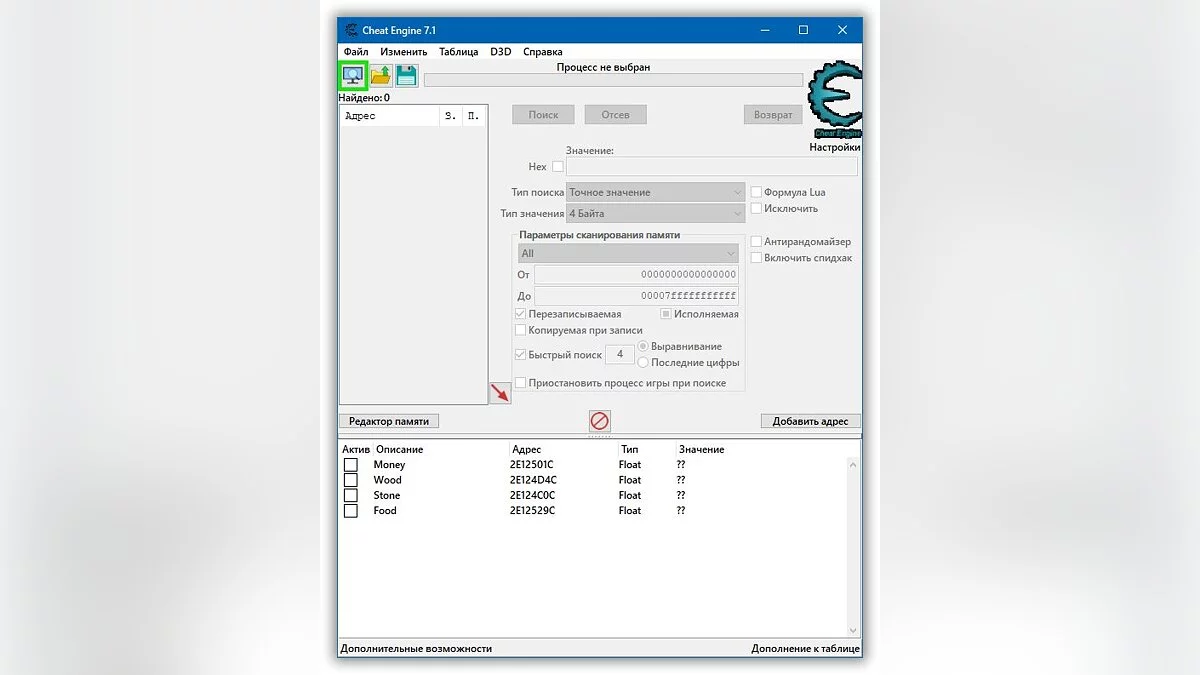1200x675 pixels.
Task: Open the D3D menu
Action: tap(500, 52)
